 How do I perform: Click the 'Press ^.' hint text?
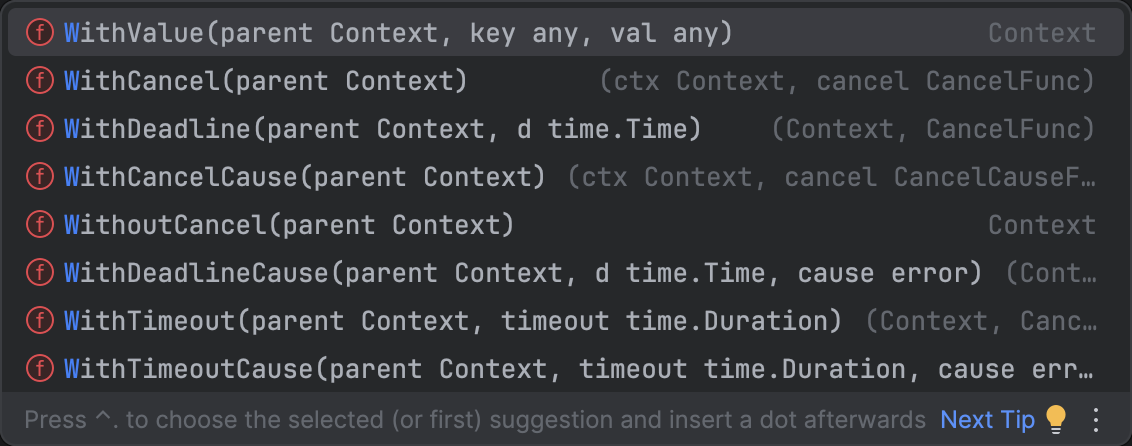(475, 419)
